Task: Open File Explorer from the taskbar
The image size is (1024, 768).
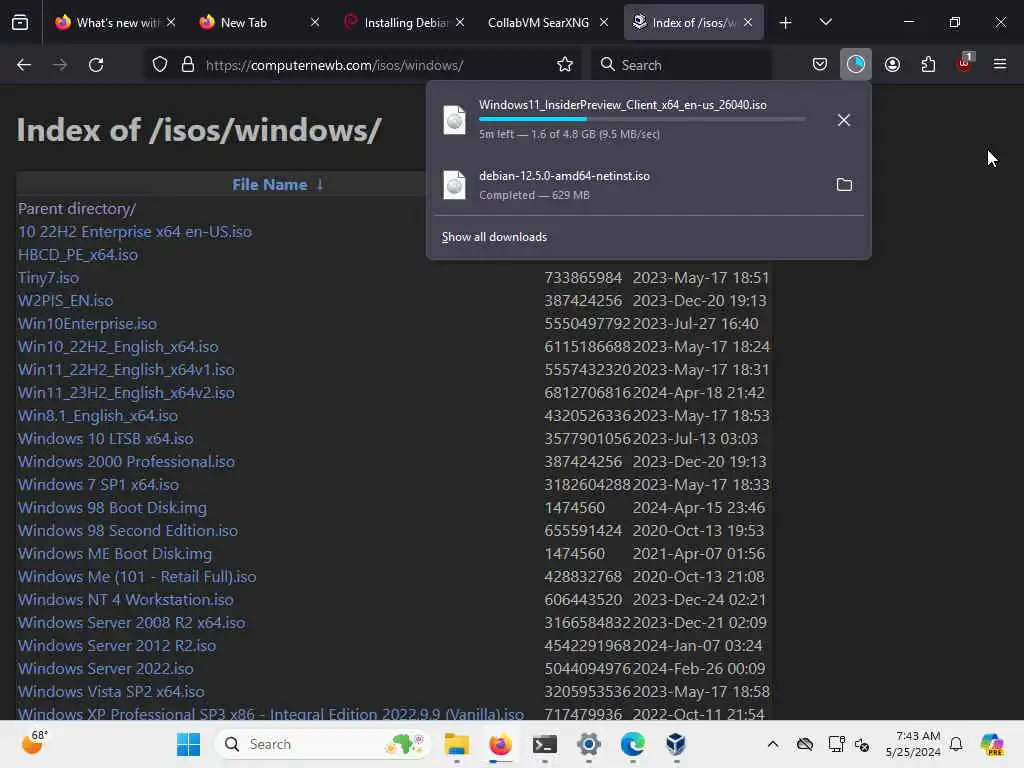Action: (456, 744)
